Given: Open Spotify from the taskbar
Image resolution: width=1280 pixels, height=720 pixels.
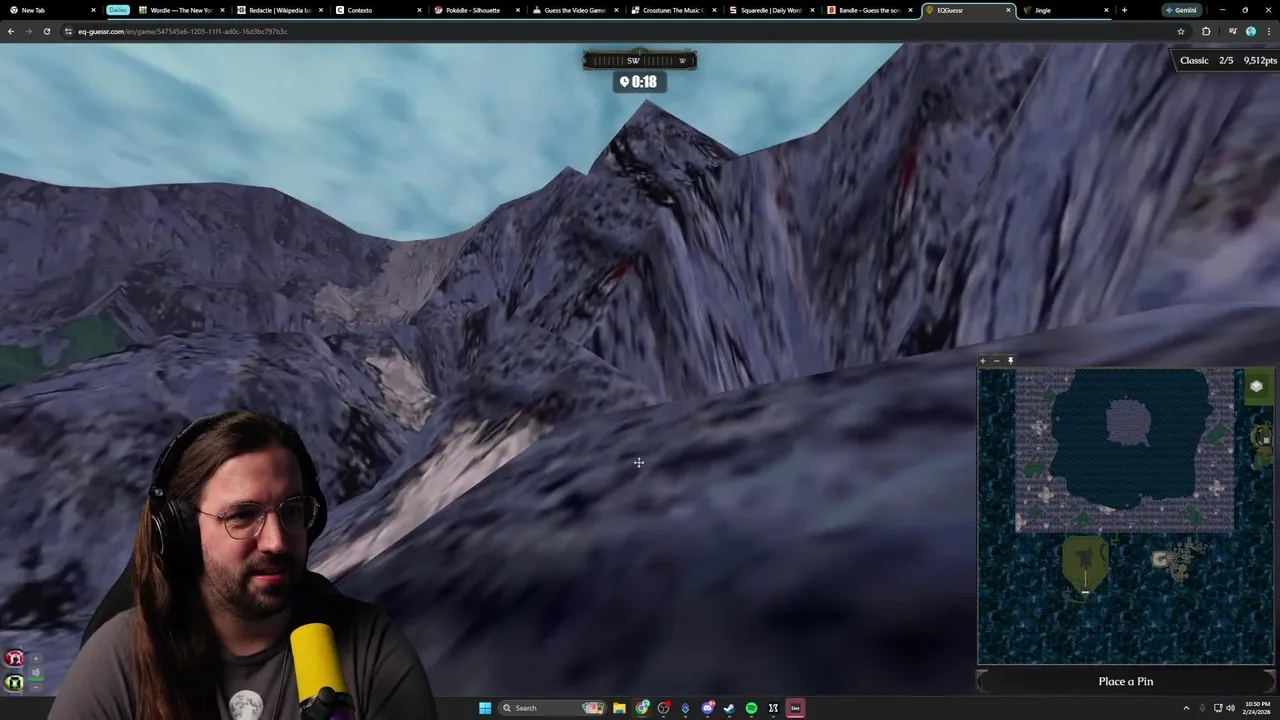Looking at the screenshot, I should pos(751,708).
